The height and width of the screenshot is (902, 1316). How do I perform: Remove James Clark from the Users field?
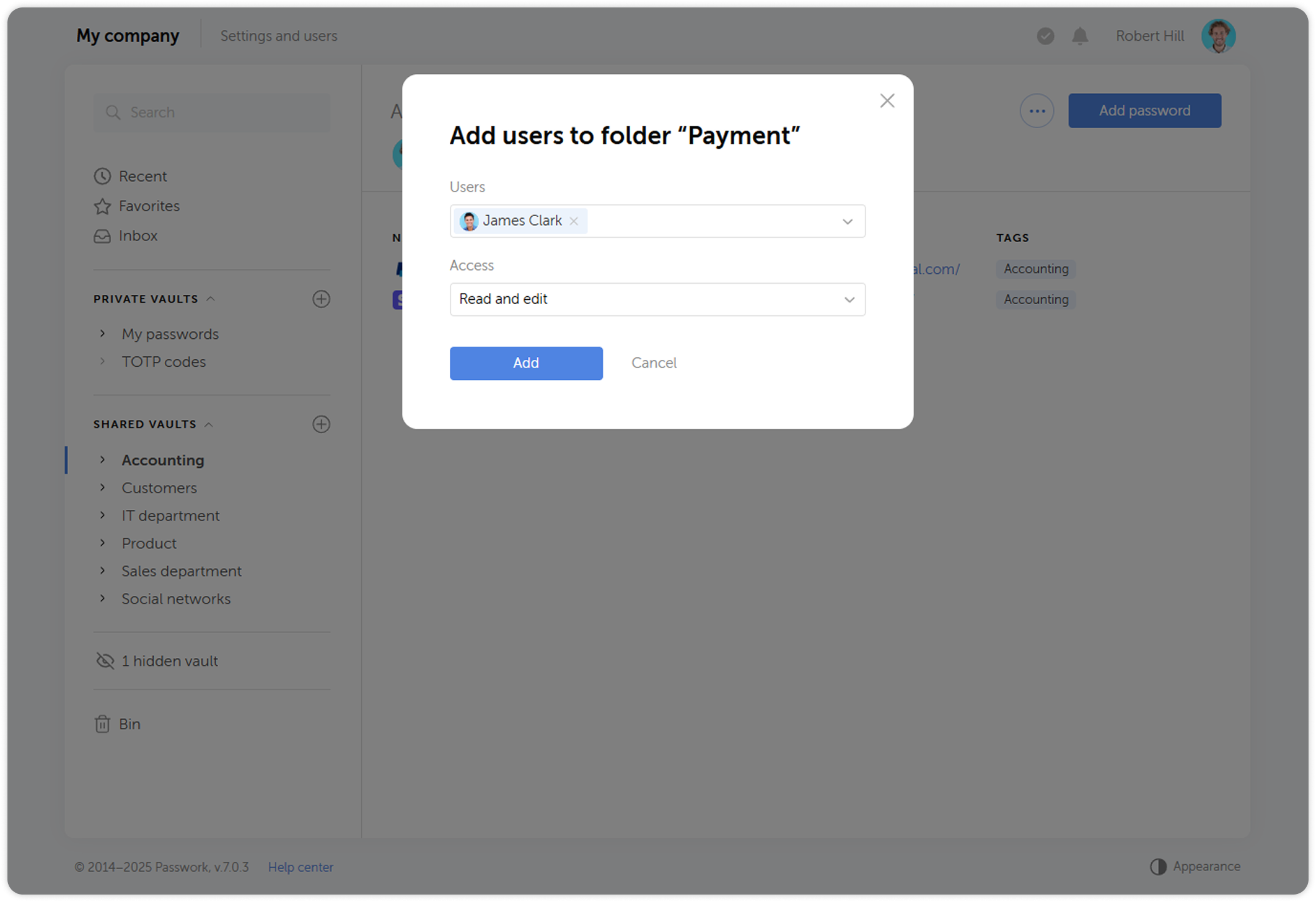[x=574, y=221]
